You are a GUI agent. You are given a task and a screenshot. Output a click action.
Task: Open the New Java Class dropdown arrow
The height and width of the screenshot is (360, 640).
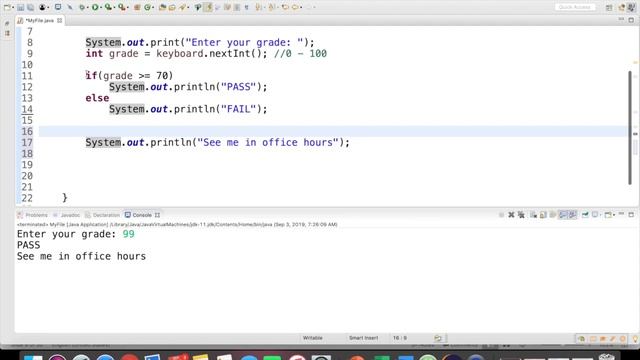coord(153,7)
